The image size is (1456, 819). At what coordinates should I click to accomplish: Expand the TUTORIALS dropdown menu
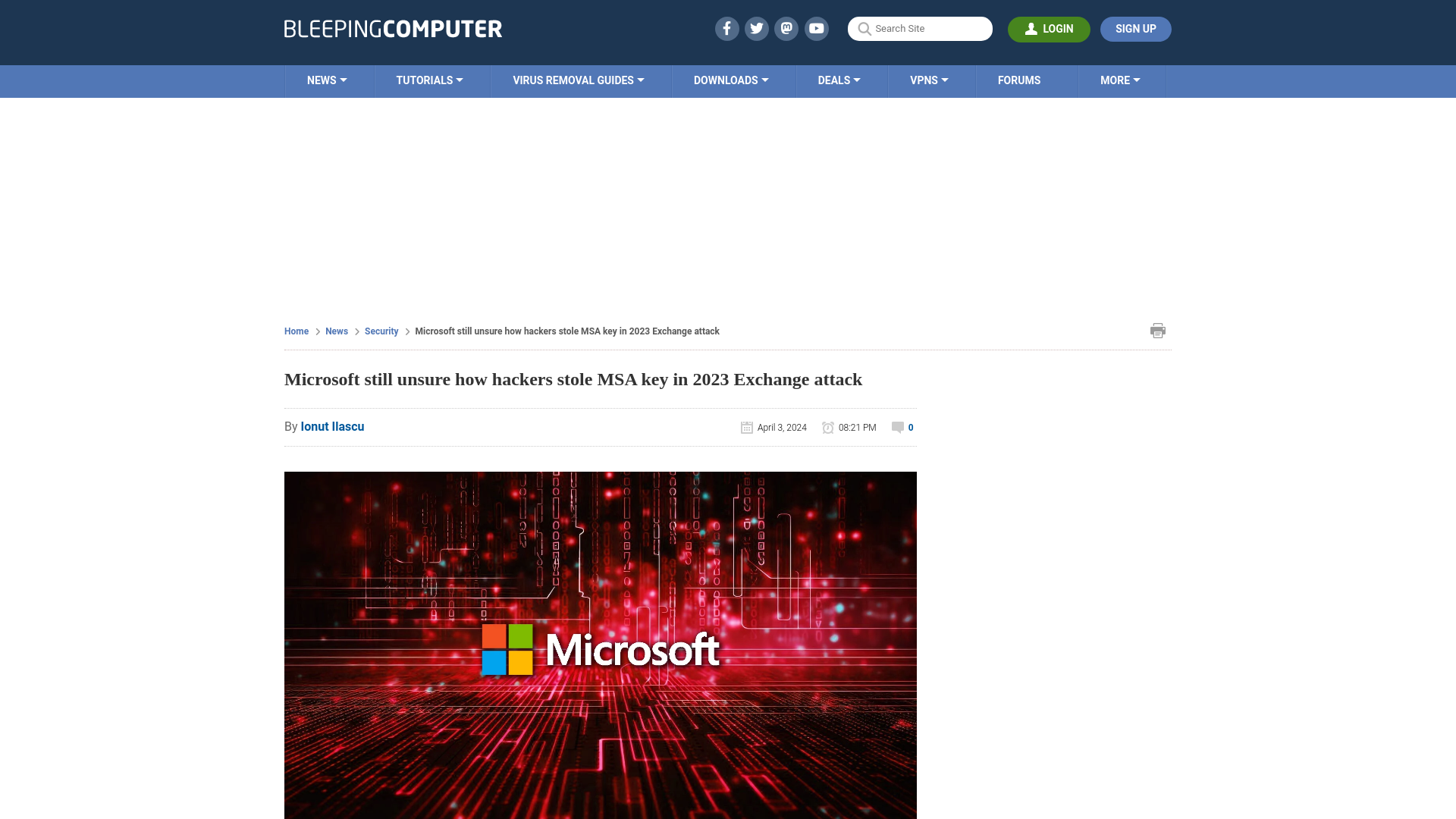(x=429, y=81)
